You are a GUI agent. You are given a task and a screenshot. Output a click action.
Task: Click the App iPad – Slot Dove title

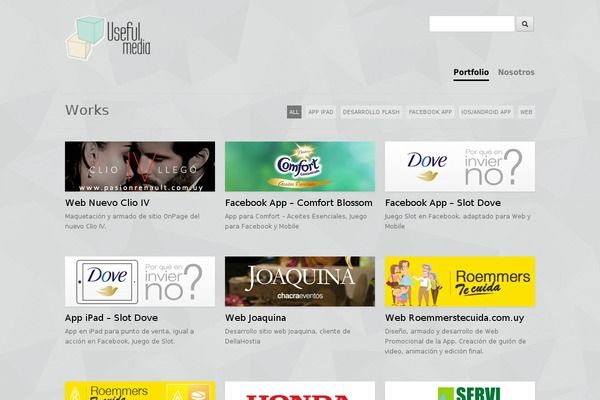111,318
